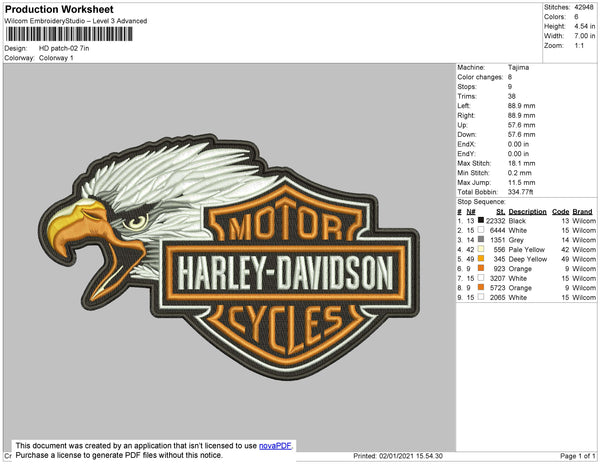Screen dimensions: 600x464
Task: Click the Harley-Davidson eagle design preview
Action: point(229,256)
